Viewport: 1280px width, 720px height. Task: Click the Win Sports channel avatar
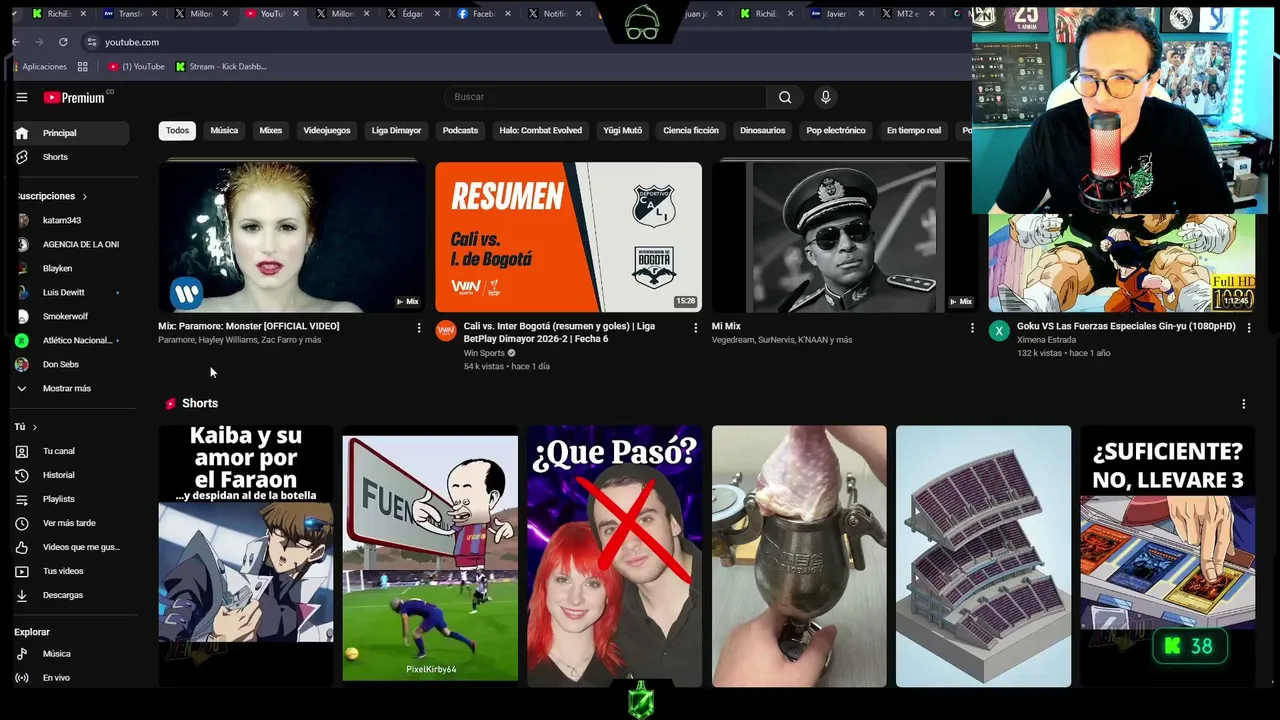tap(446, 331)
